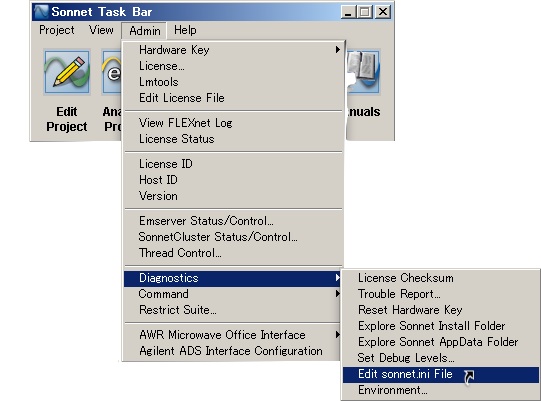The height and width of the screenshot is (401, 541).
Task: Open the AWR Microwave Office Interface submenu
Action: [233, 335]
